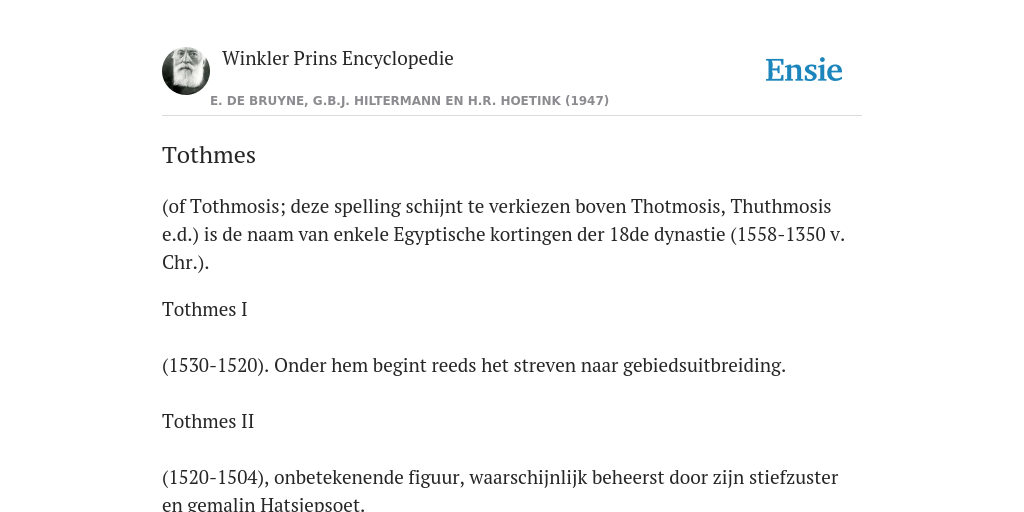This screenshot has width=1024, height=512.
Task: Click the author name H.R. HOETINK
Action: click(515, 101)
